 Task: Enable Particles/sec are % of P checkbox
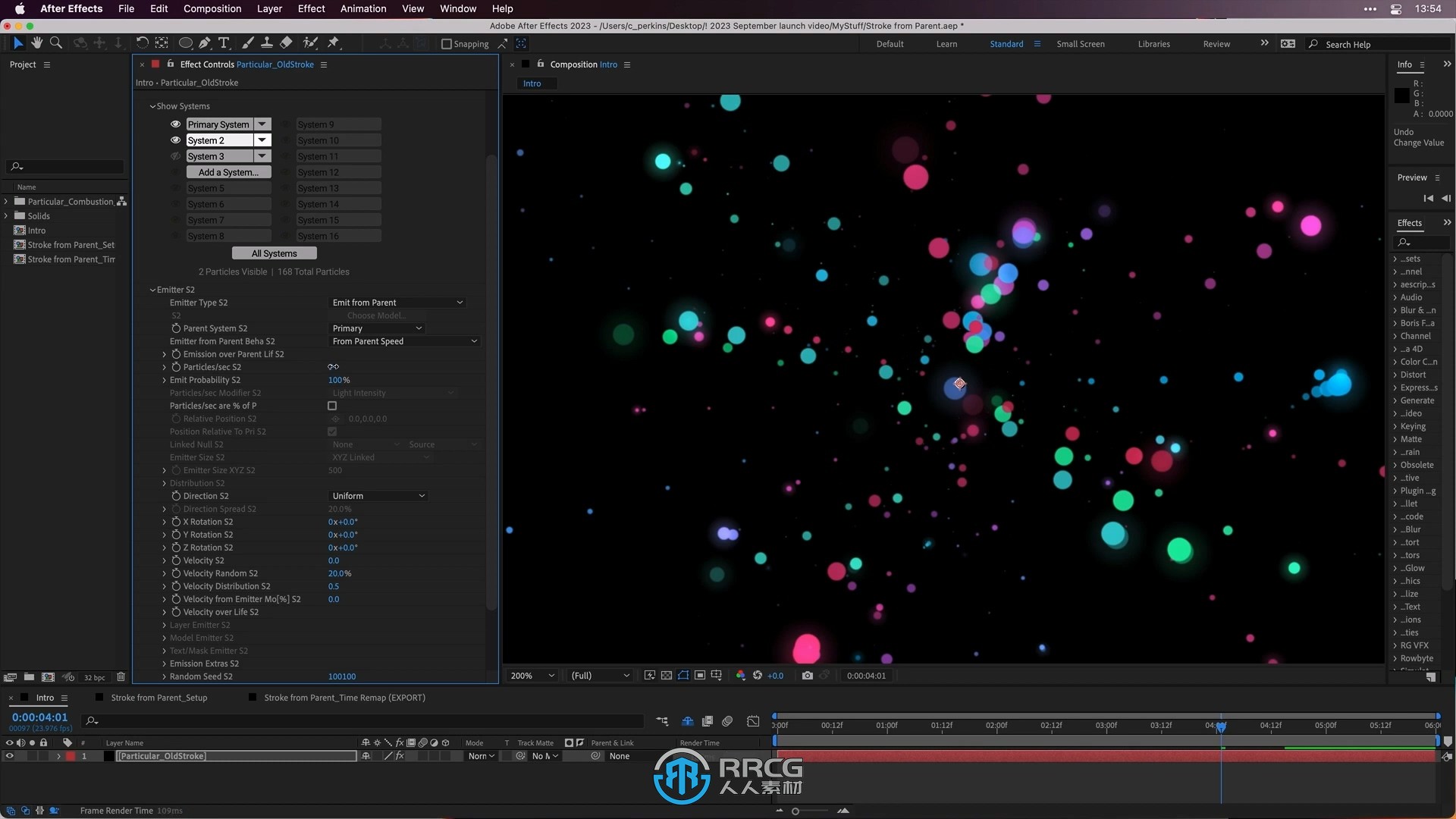332,405
